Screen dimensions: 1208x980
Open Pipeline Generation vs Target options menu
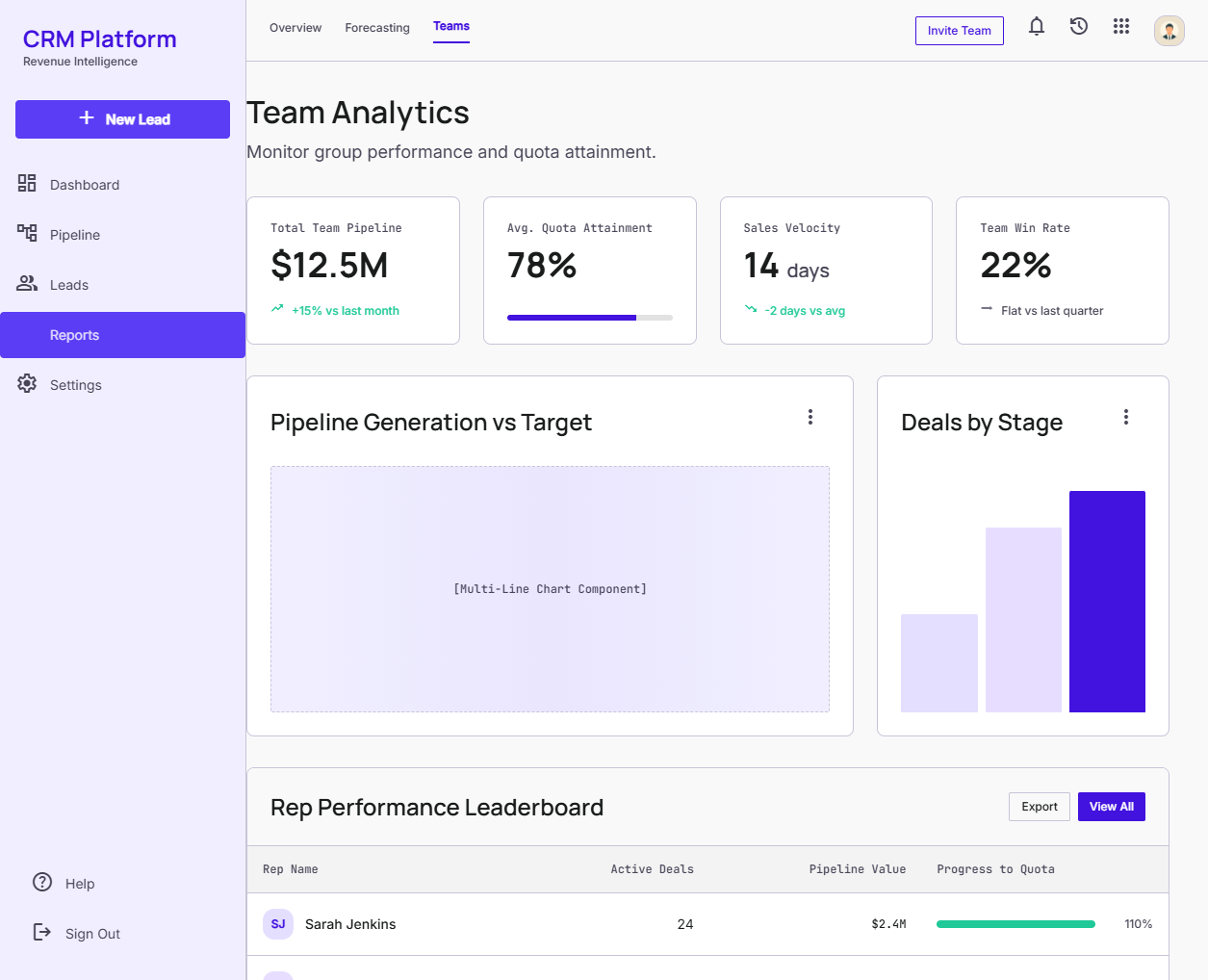coord(810,418)
